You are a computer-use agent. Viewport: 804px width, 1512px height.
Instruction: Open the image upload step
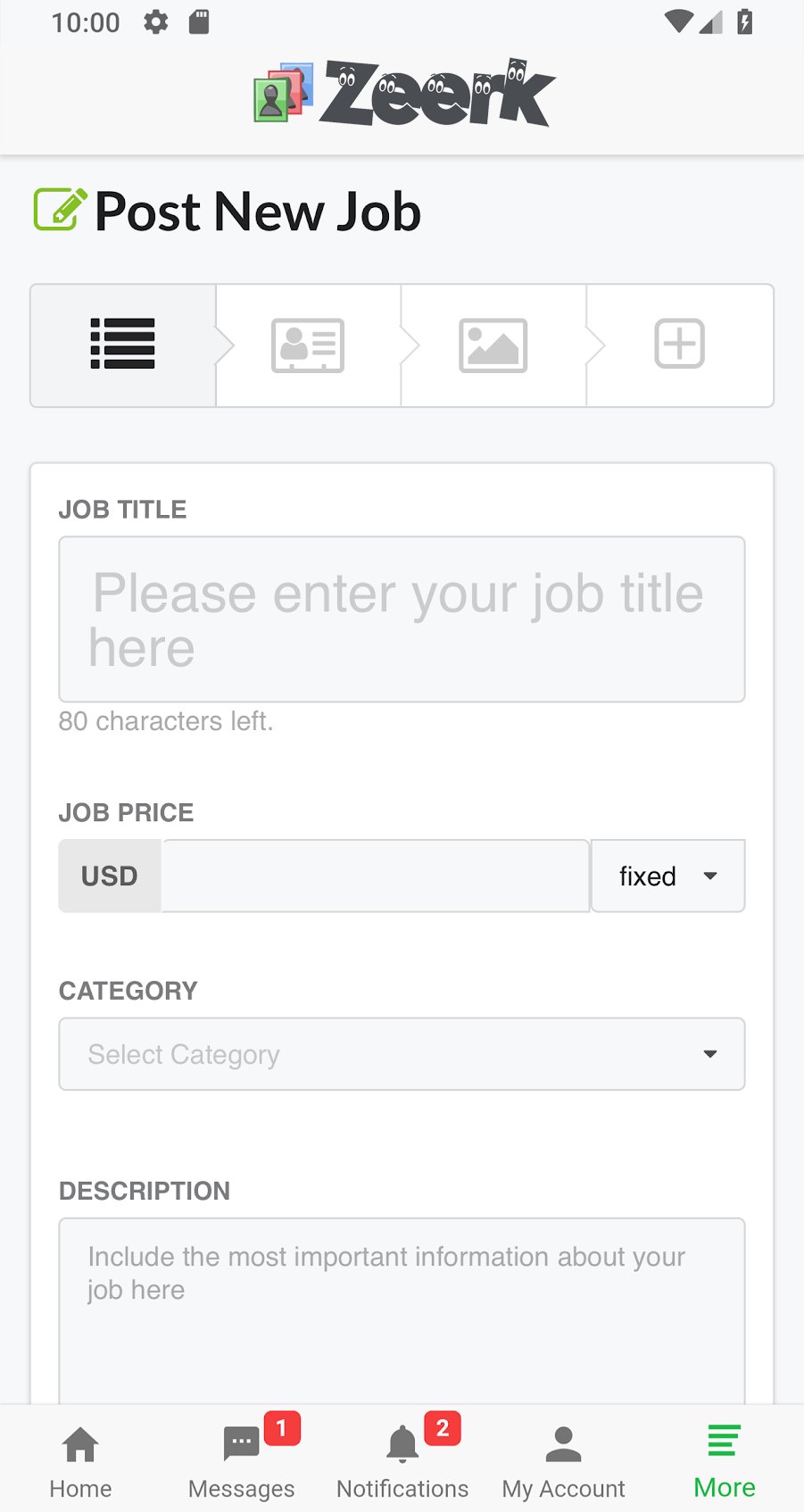coord(493,345)
